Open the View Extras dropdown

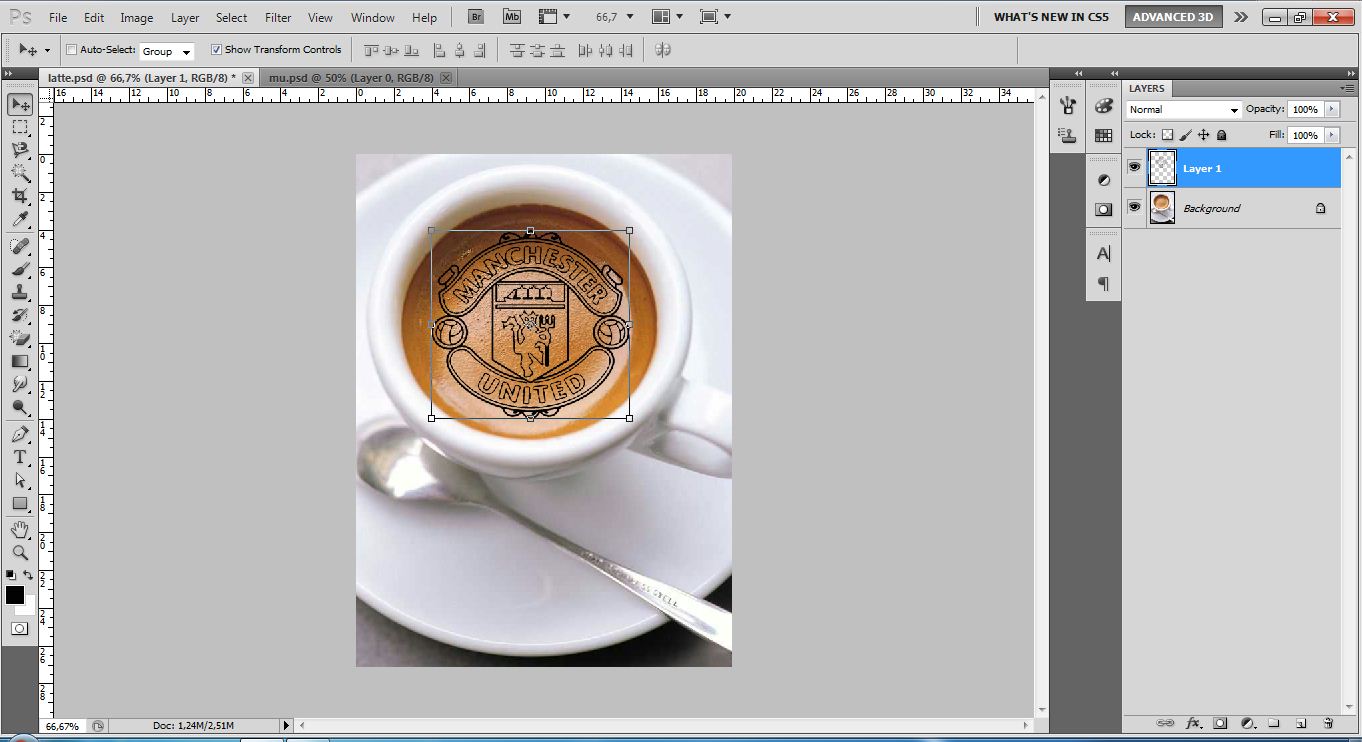[554, 17]
